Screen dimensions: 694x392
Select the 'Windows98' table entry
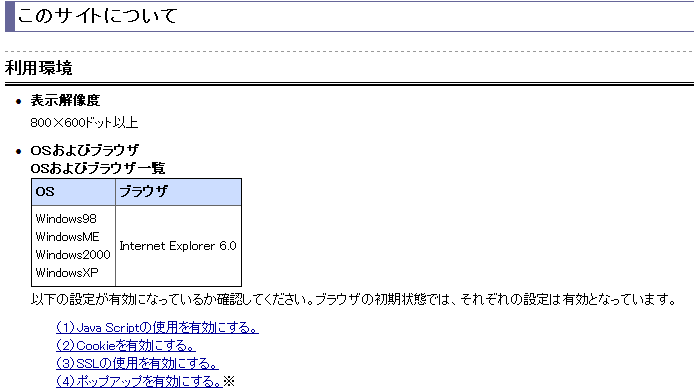pos(66,219)
